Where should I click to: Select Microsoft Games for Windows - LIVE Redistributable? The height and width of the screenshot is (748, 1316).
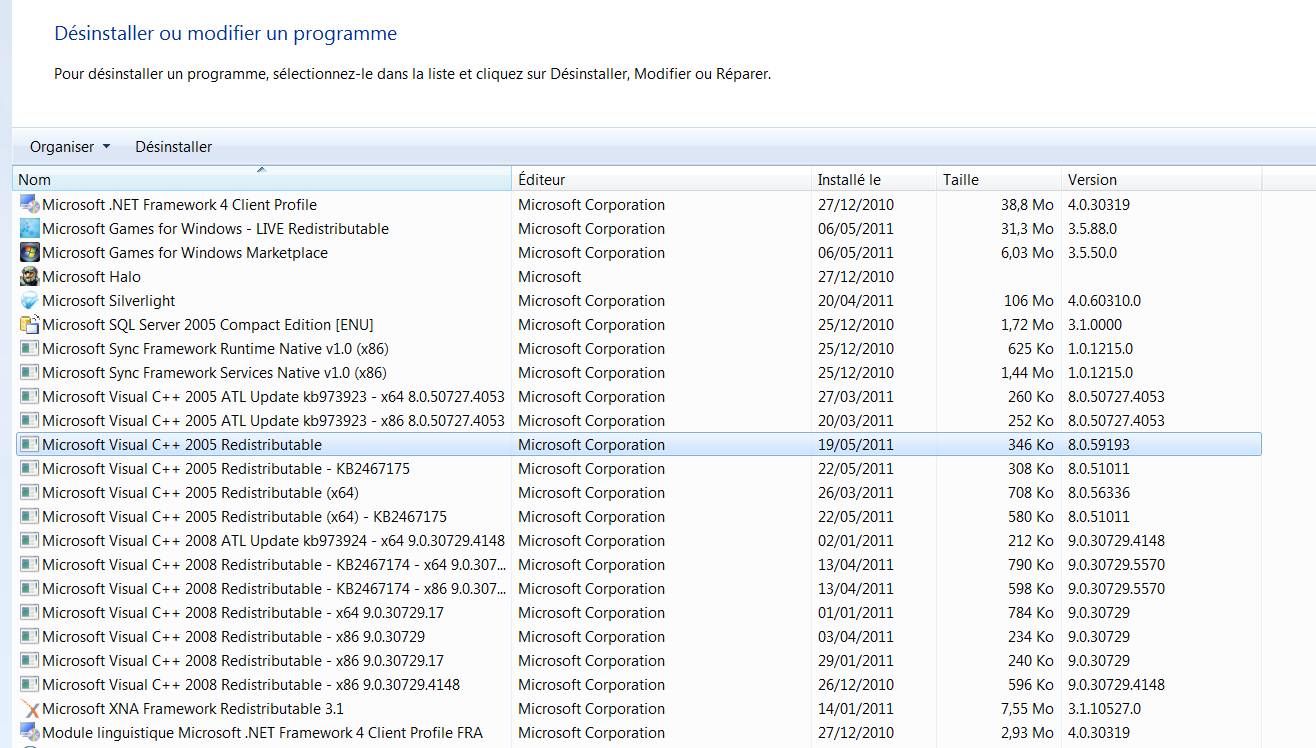coord(215,228)
